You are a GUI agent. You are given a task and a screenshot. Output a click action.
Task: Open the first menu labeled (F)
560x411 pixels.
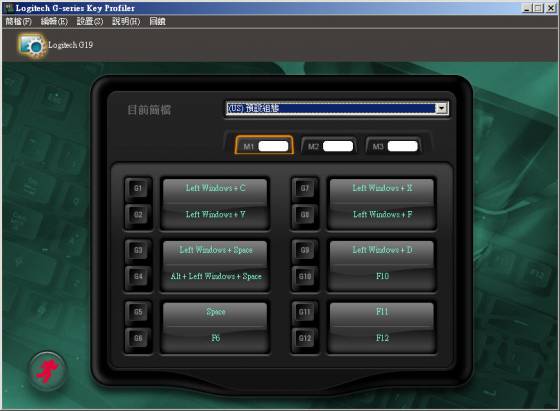click(x=19, y=22)
